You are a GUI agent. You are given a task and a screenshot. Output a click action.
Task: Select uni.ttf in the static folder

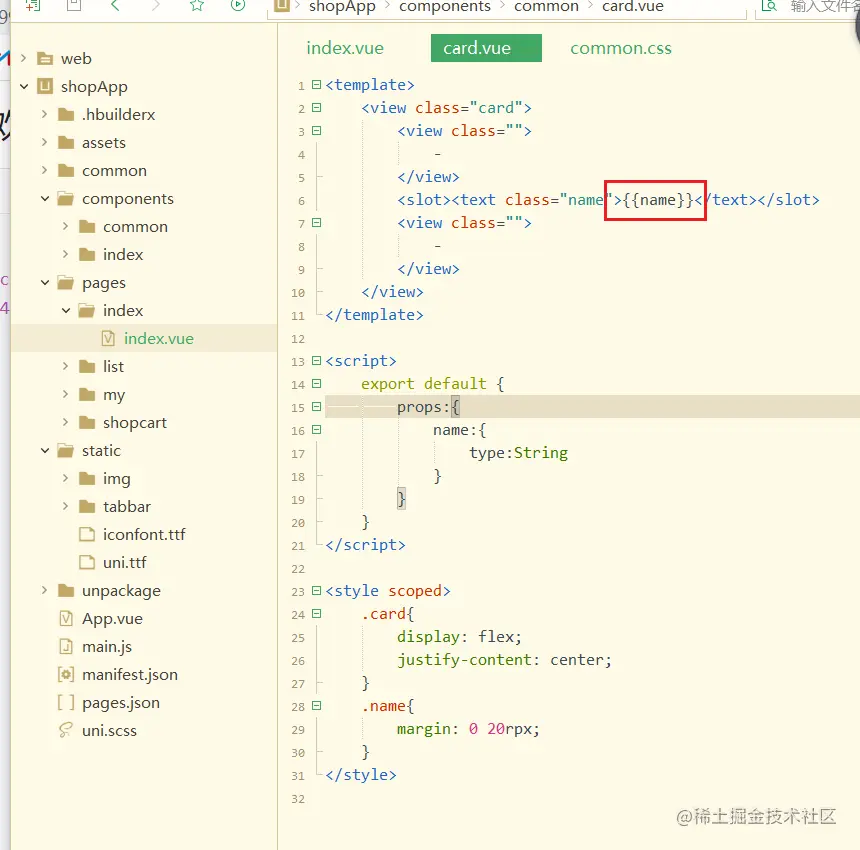click(125, 562)
